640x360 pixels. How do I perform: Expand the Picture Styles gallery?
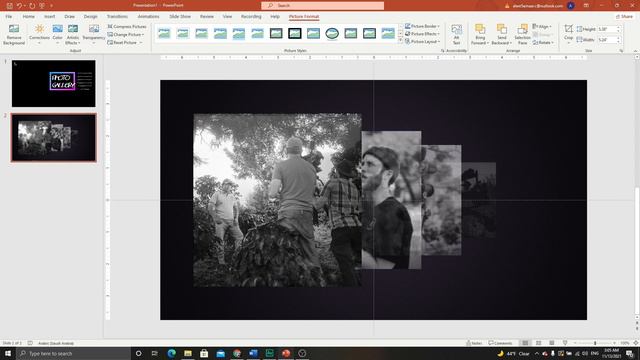(400, 41)
